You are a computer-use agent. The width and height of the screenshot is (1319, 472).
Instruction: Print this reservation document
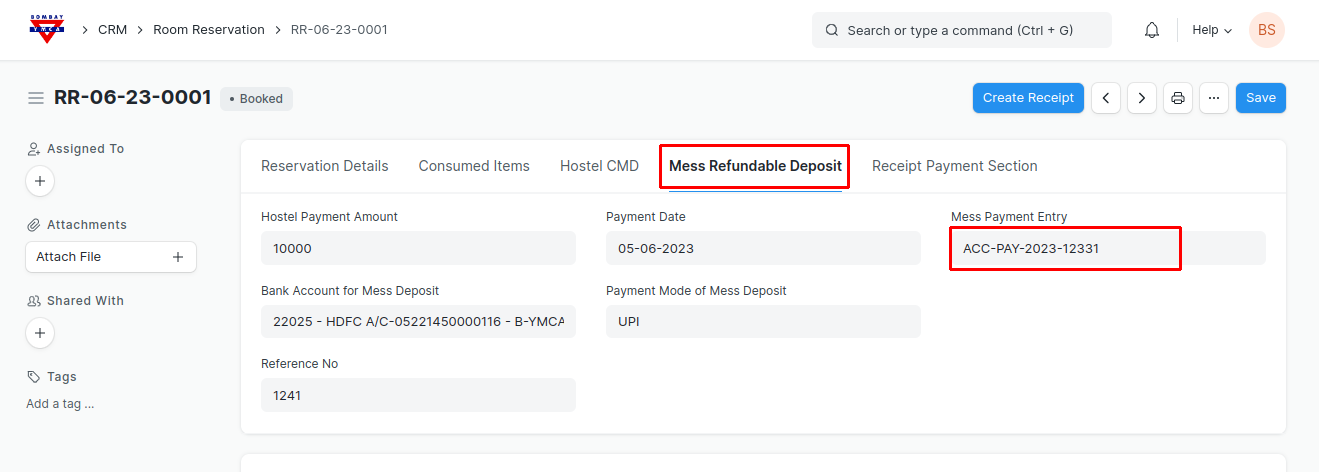pos(1178,98)
